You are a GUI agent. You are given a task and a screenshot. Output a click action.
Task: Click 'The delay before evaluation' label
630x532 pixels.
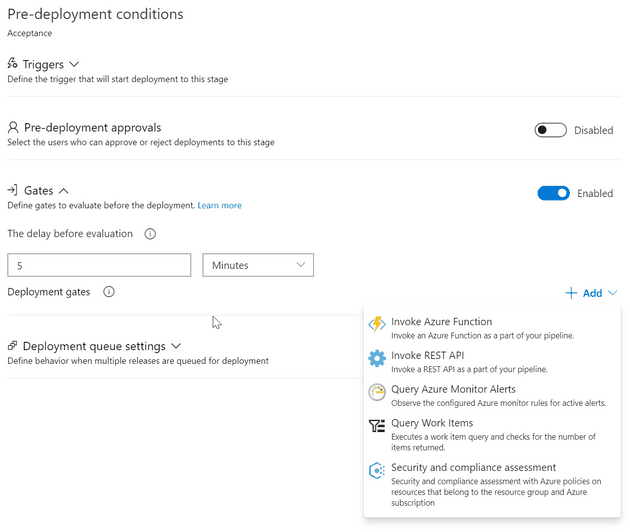tap(70, 233)
